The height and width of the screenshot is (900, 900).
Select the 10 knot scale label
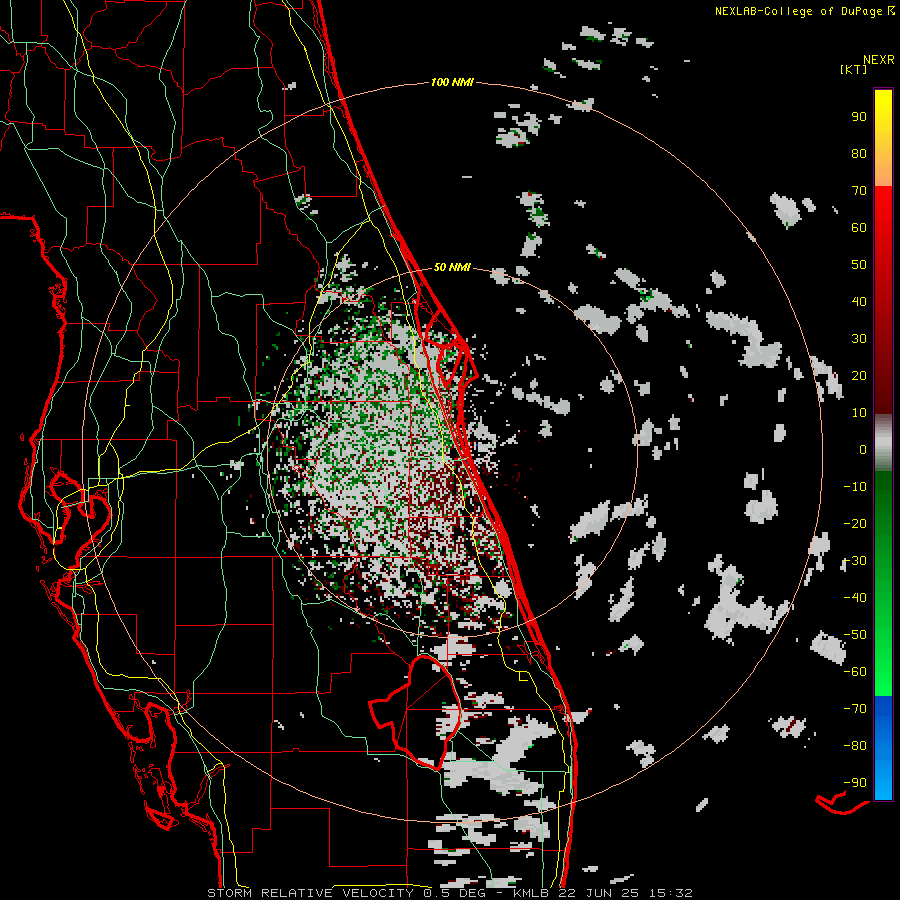click(x=859, y=413)
